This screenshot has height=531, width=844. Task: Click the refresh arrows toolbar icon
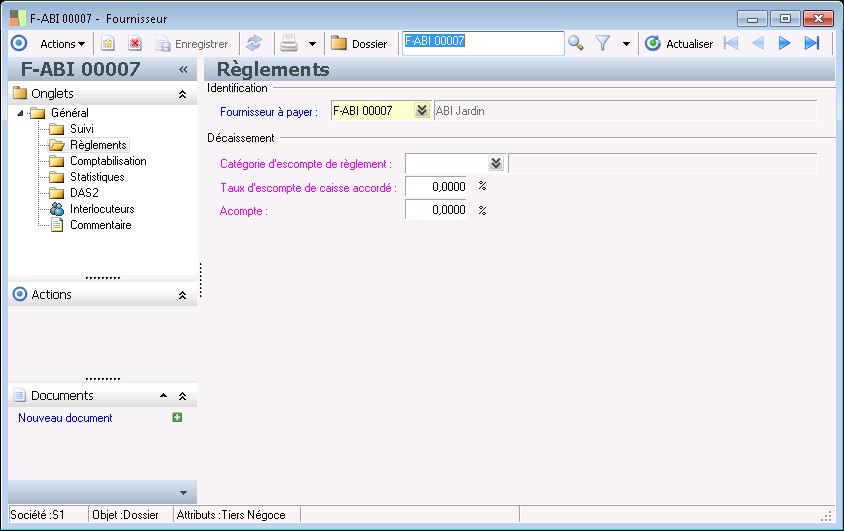[x=254, y=44]
